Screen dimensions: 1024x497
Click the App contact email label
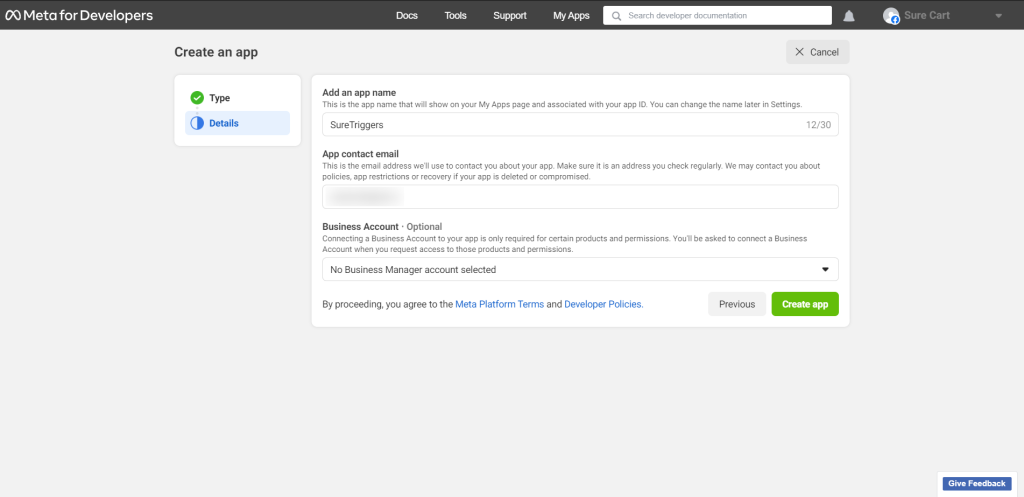tap(360, 154)
